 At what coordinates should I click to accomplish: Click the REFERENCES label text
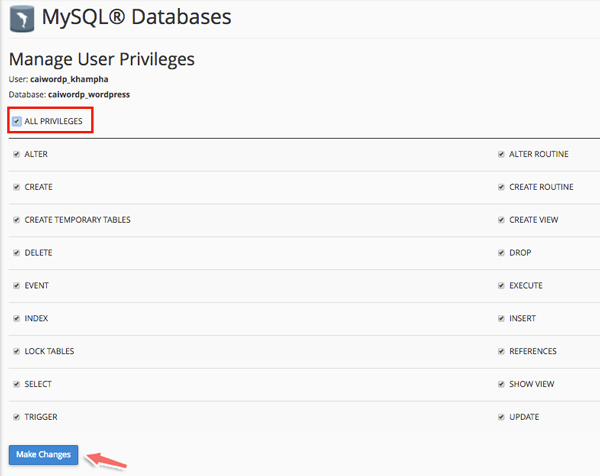click(533, 351)
